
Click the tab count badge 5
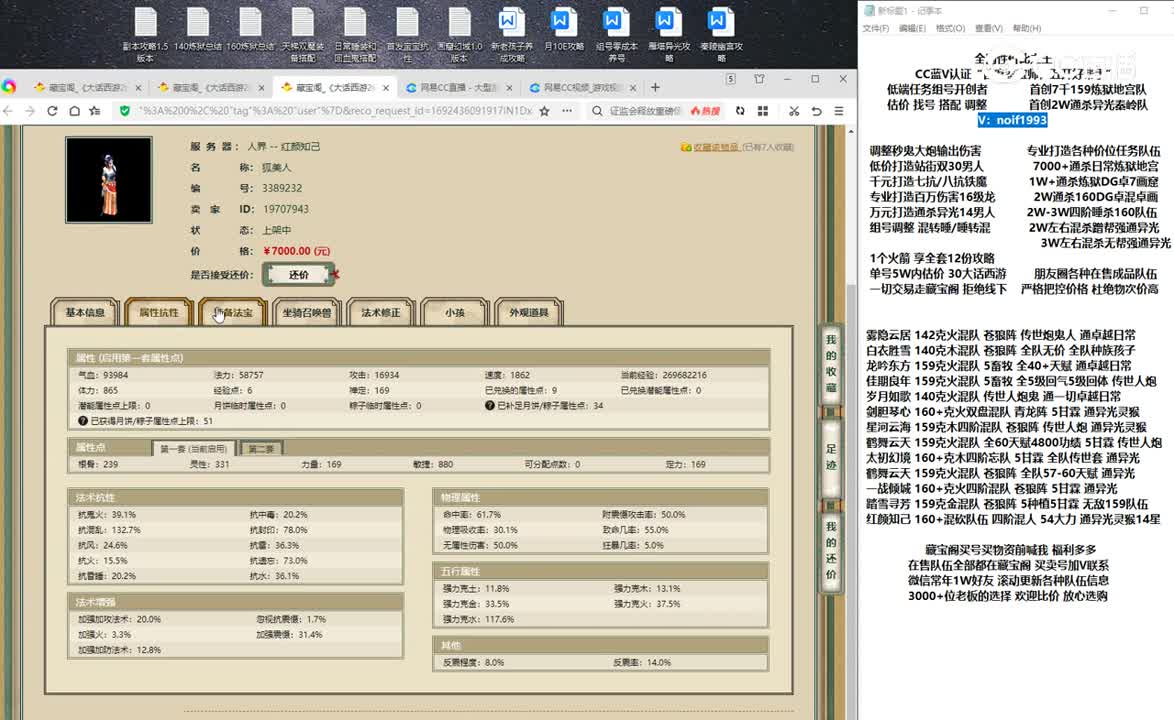click(731, 79)
